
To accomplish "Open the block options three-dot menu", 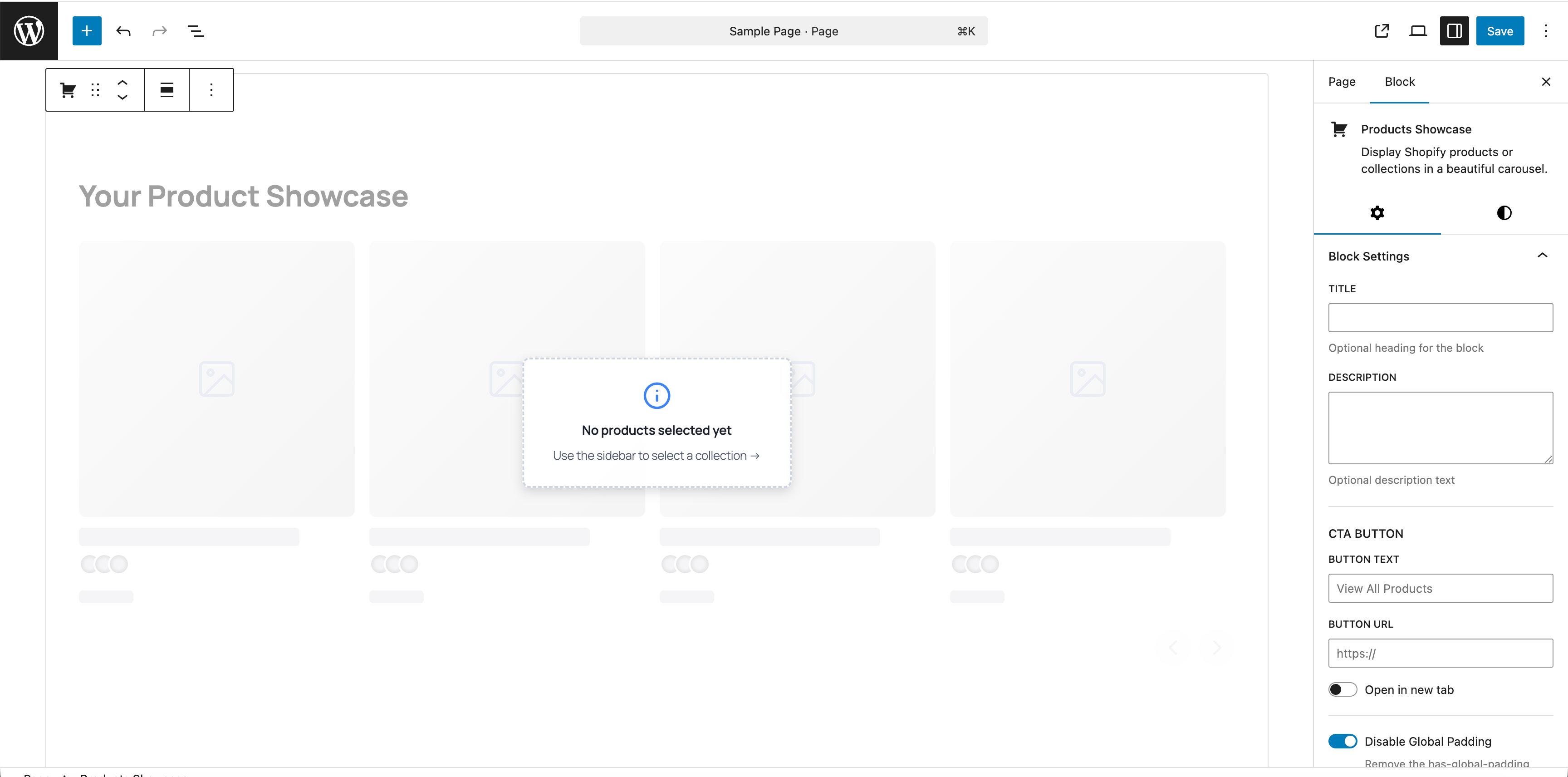I will tap(211, 89).
